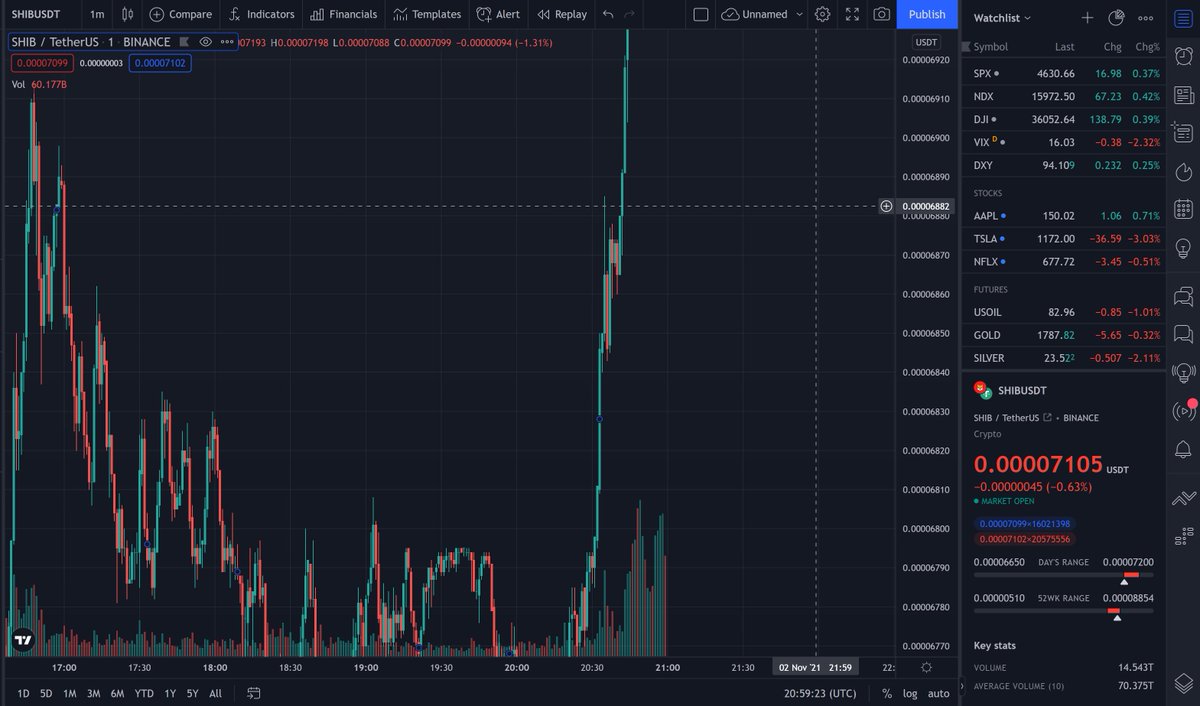Select the 1D date range

coord(23,693)
